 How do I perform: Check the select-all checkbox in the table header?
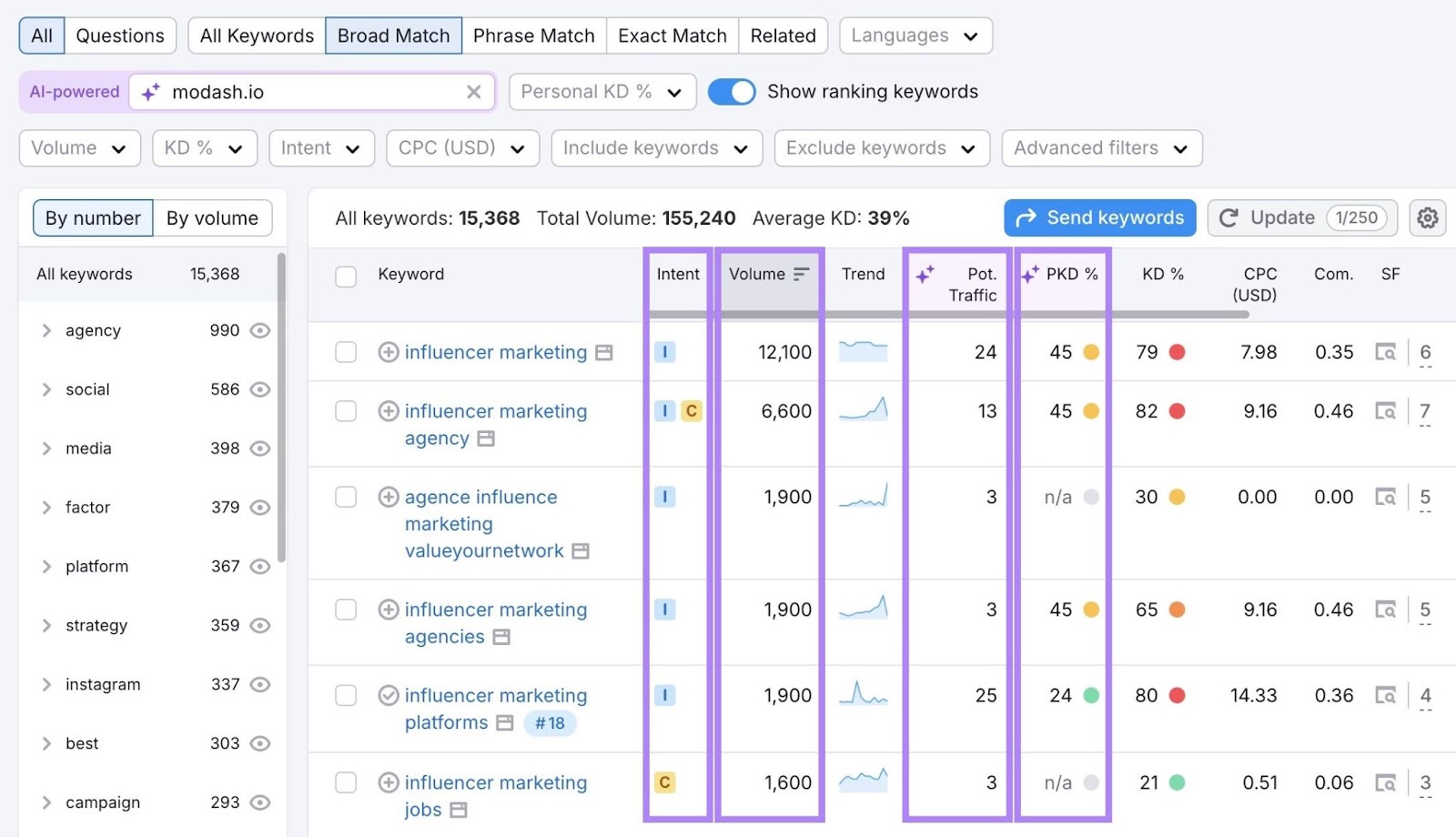coord(345,277)
